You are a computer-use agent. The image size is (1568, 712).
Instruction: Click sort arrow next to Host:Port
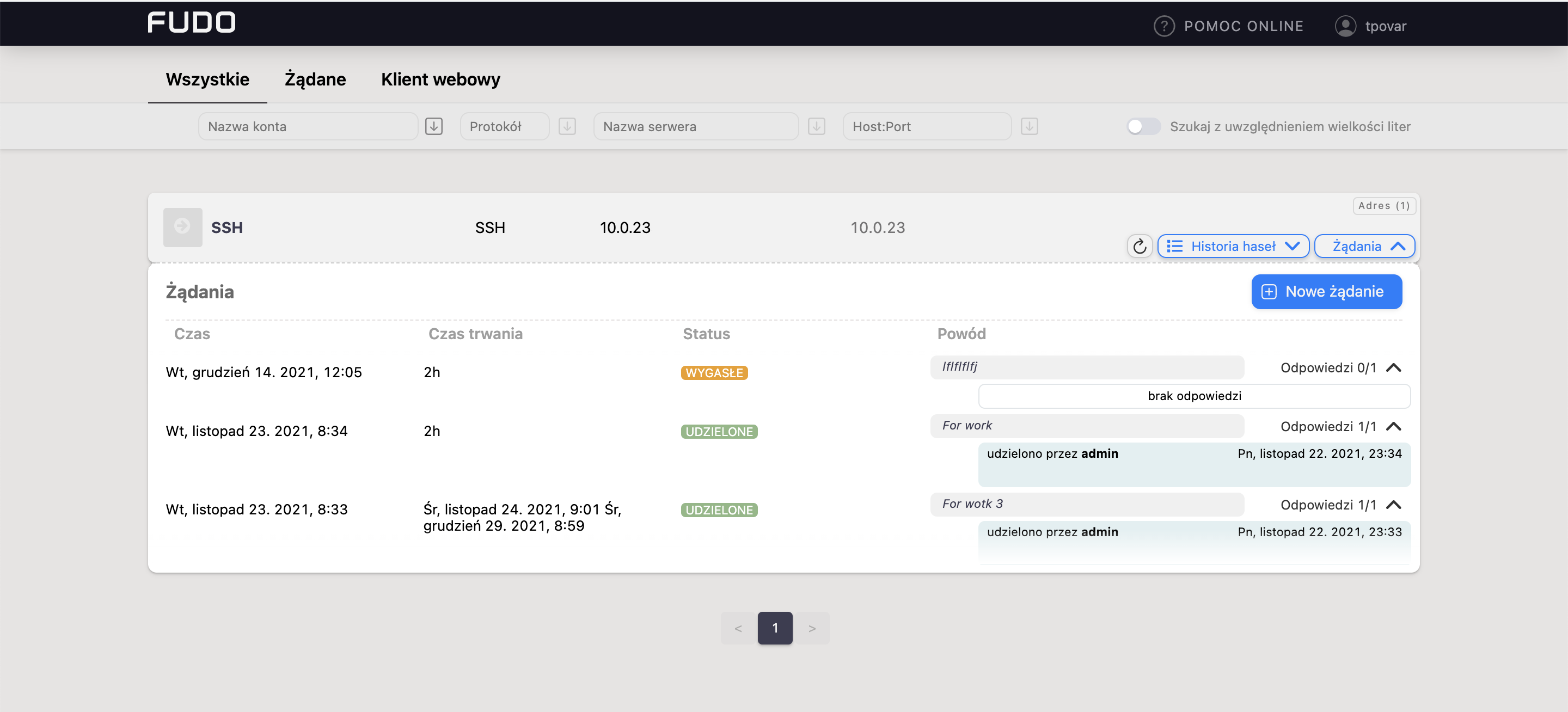click(1028, 127)
